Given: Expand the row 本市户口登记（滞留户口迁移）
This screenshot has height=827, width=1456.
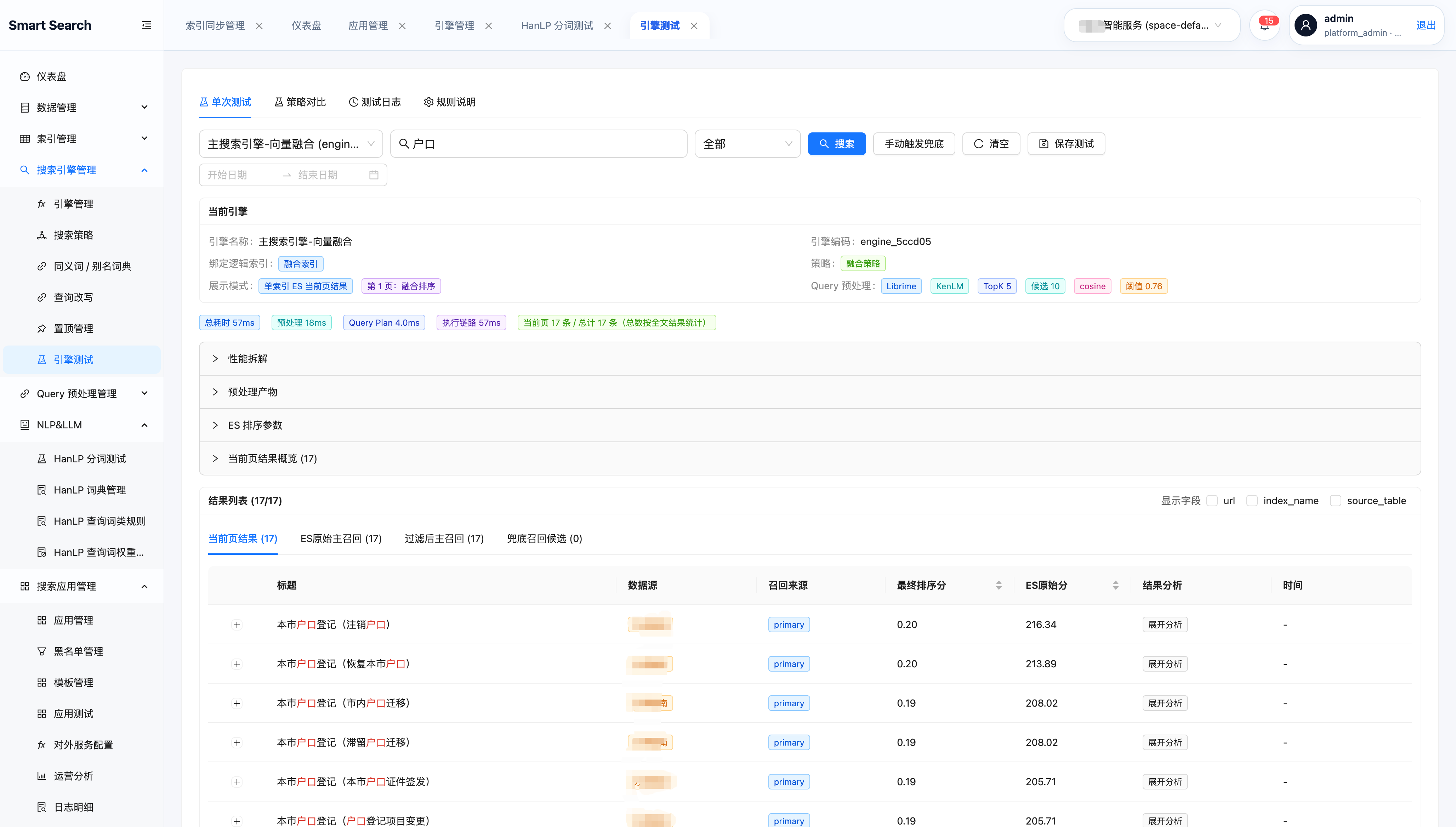Looking at the screenshot, I should point(237,742).
